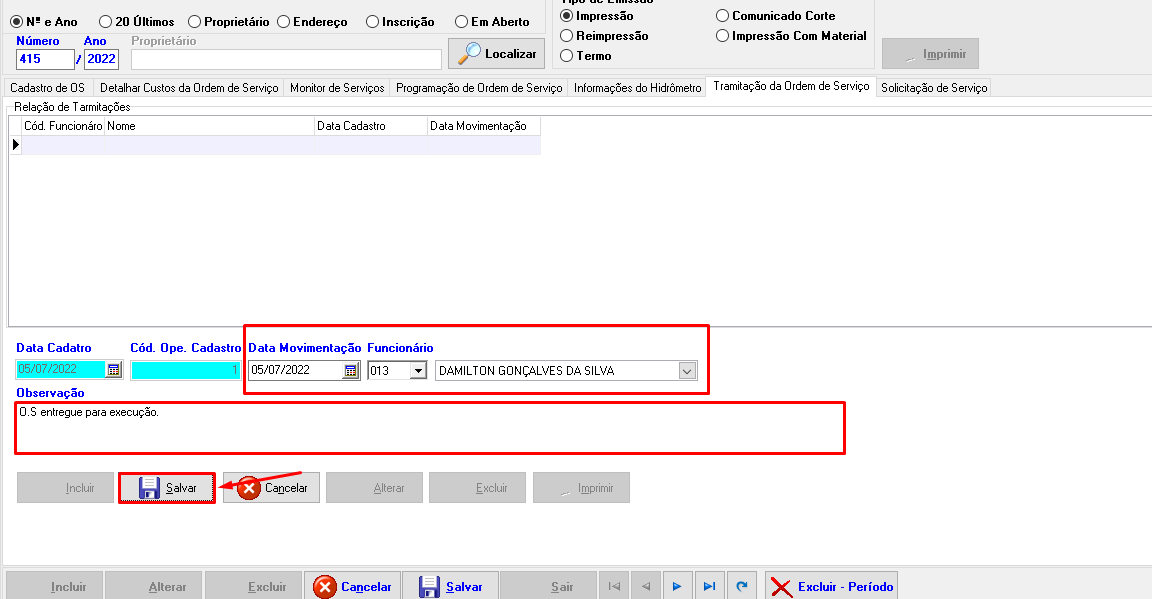Click the refresh records icon
Screen dimensions: 1152x599
coord(740,587)
